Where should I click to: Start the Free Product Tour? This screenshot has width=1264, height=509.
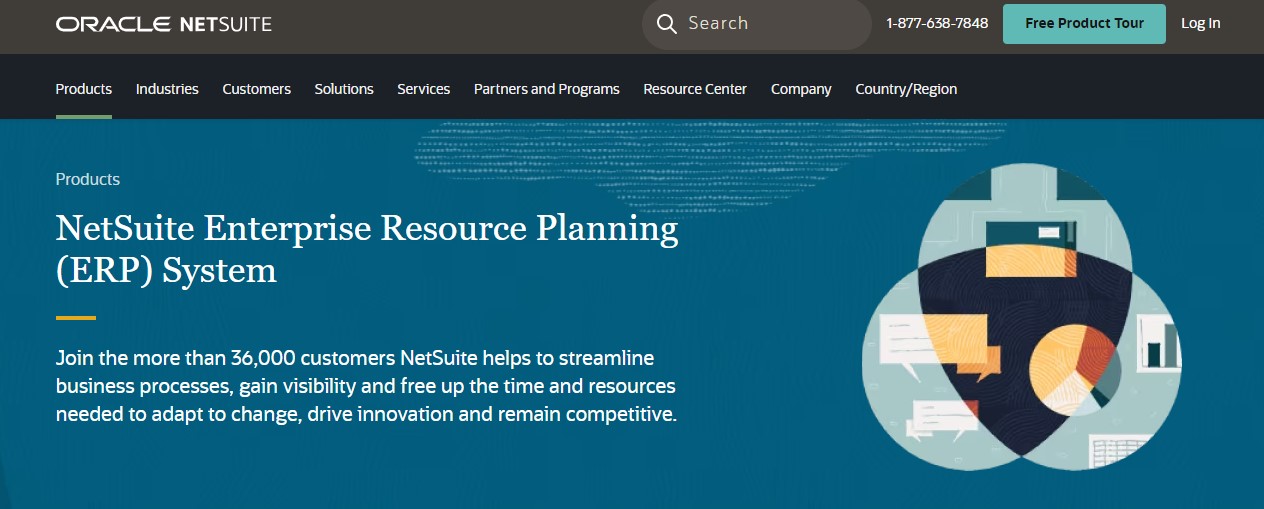coord(1084,23)
